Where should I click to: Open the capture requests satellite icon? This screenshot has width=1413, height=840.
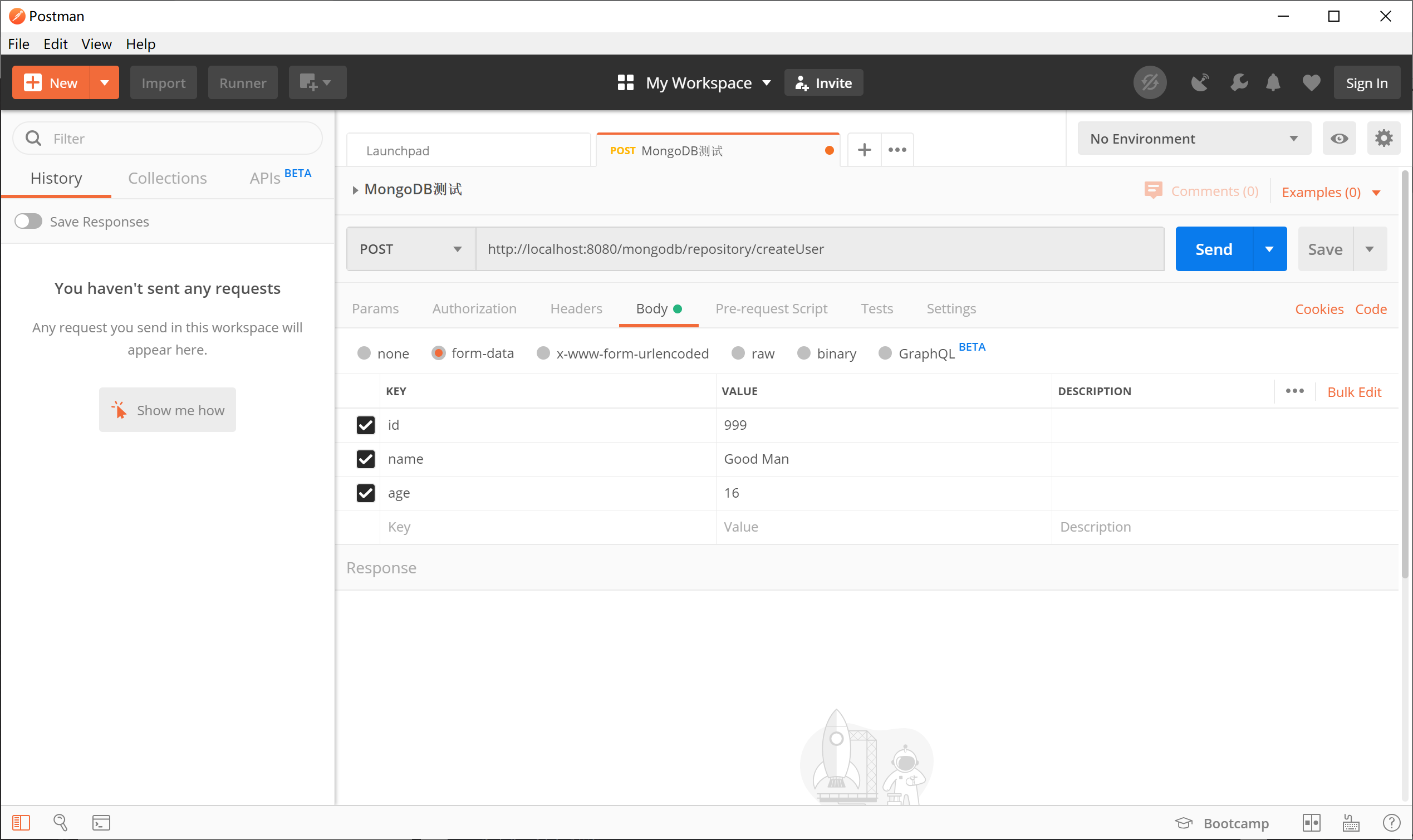click(x=1199, y=82)
